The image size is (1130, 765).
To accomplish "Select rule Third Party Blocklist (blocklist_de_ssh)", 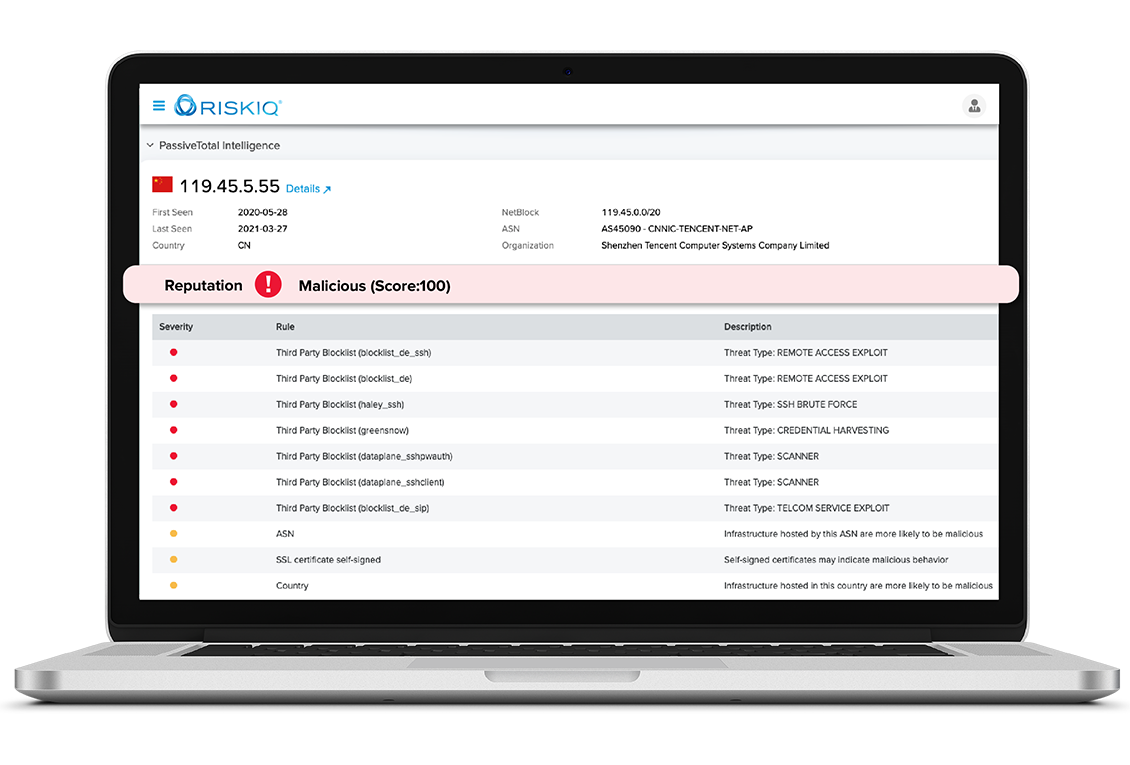I will (x=353, y=353).
